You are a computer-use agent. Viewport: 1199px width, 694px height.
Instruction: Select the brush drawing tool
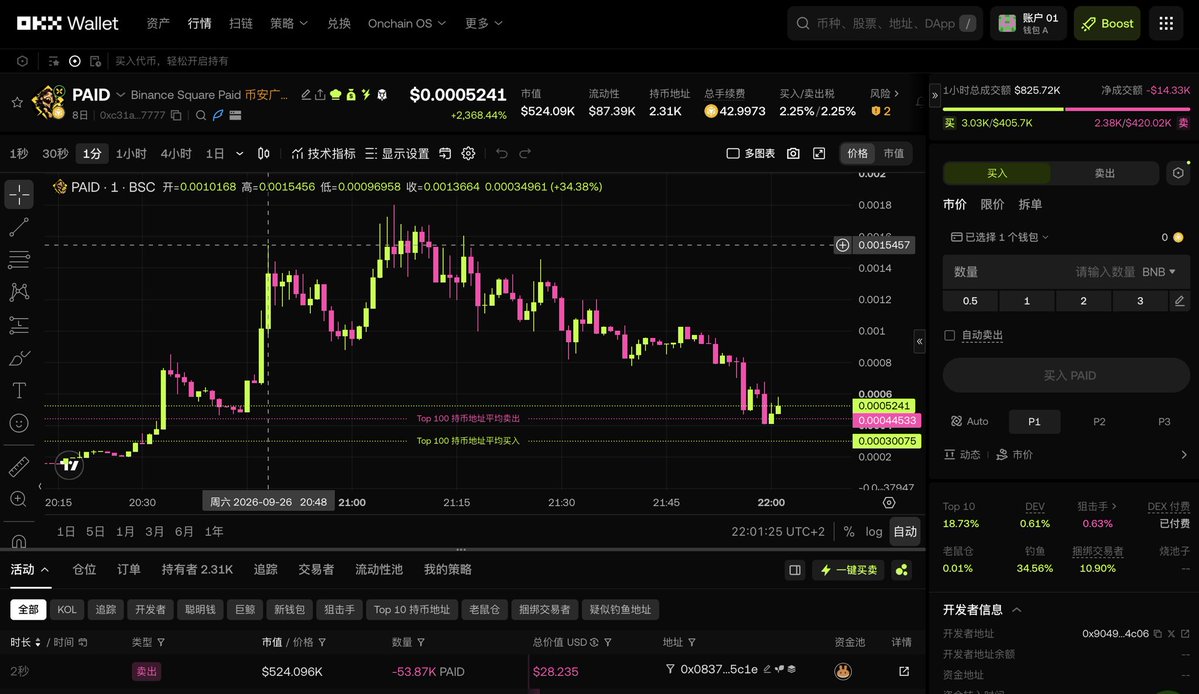pos(19,358)
